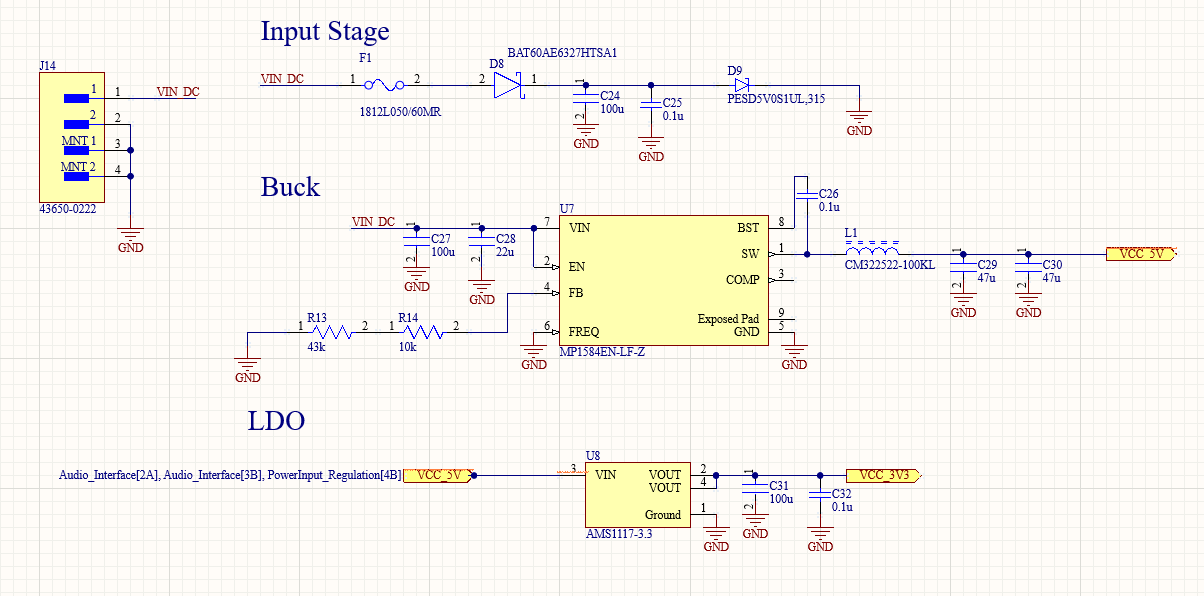The image size is (1204, 596).
Task: Select capacitor C28 symbol
Action: click(x=482, y=243)
